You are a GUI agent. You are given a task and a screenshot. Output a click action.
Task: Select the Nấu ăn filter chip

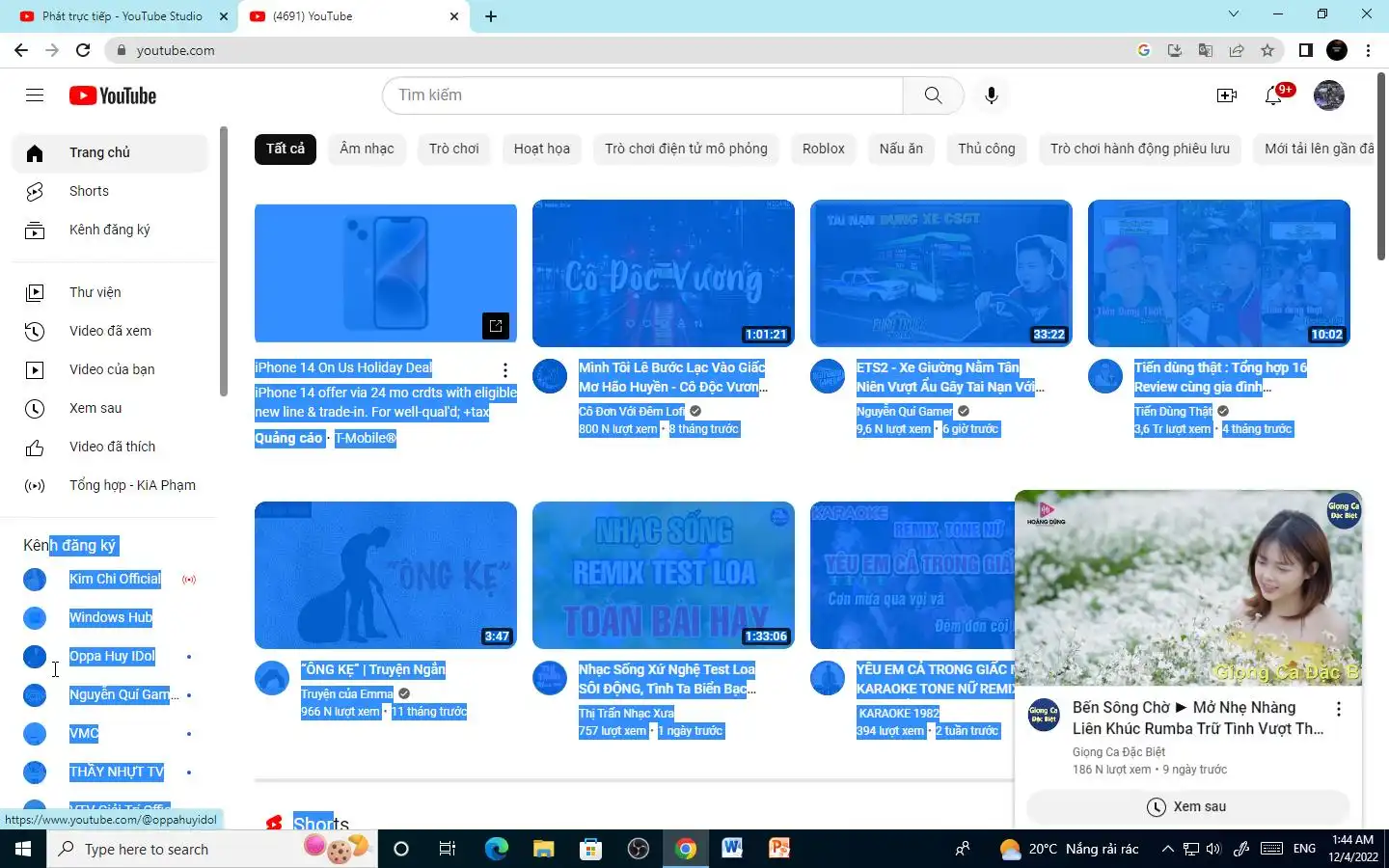[x=901, y=149]
